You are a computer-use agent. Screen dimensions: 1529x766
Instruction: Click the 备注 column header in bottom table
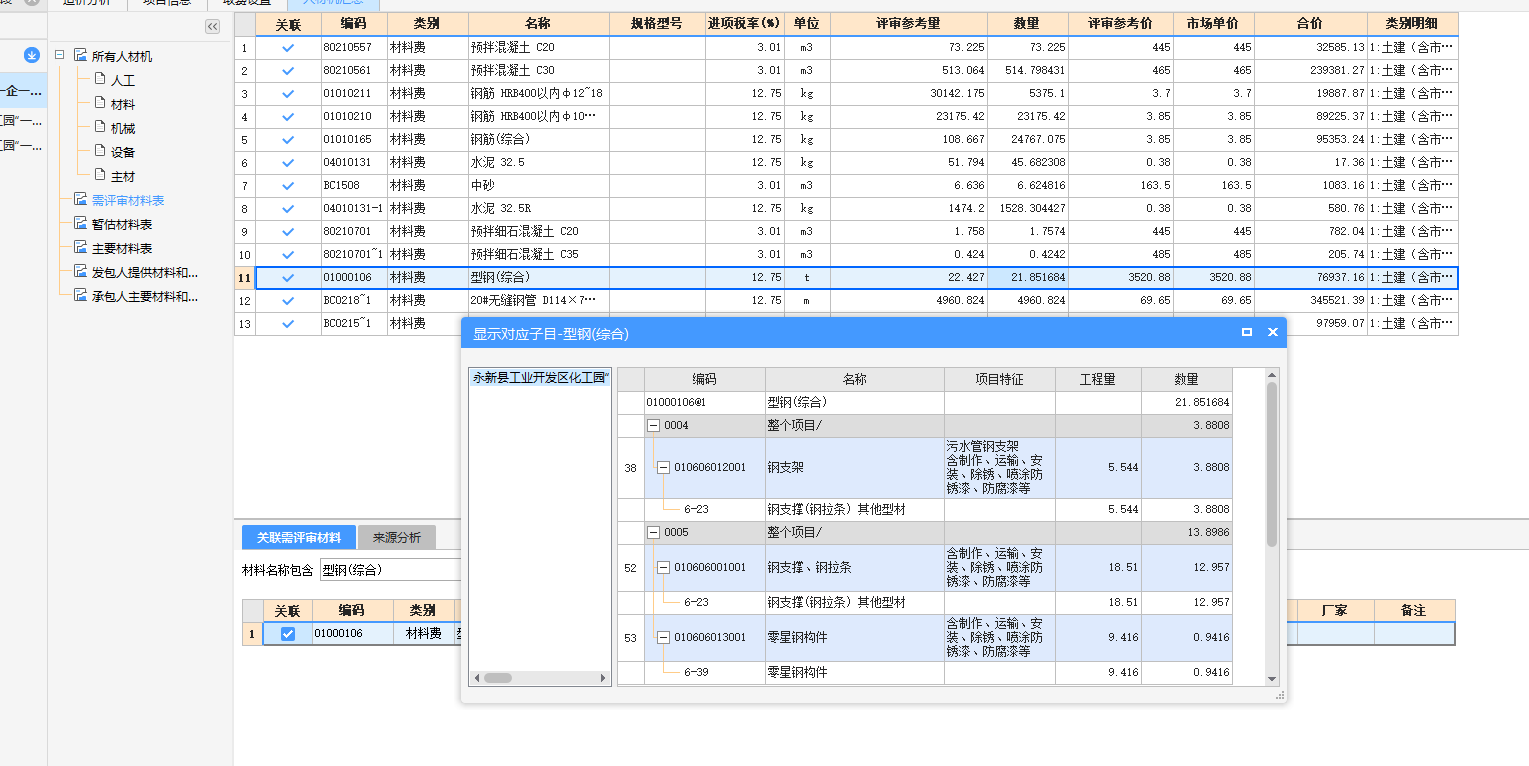click(x=1414, y=610)
